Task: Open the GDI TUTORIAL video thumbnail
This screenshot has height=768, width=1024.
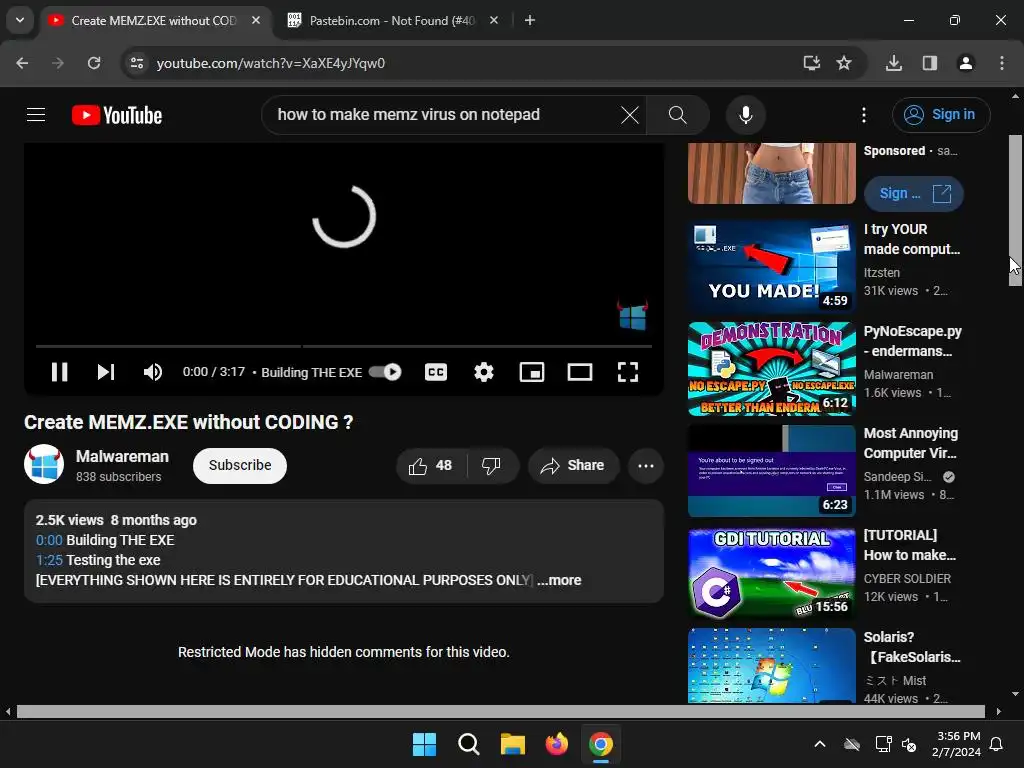Action: pyautogui.click(x=772, y=573)
